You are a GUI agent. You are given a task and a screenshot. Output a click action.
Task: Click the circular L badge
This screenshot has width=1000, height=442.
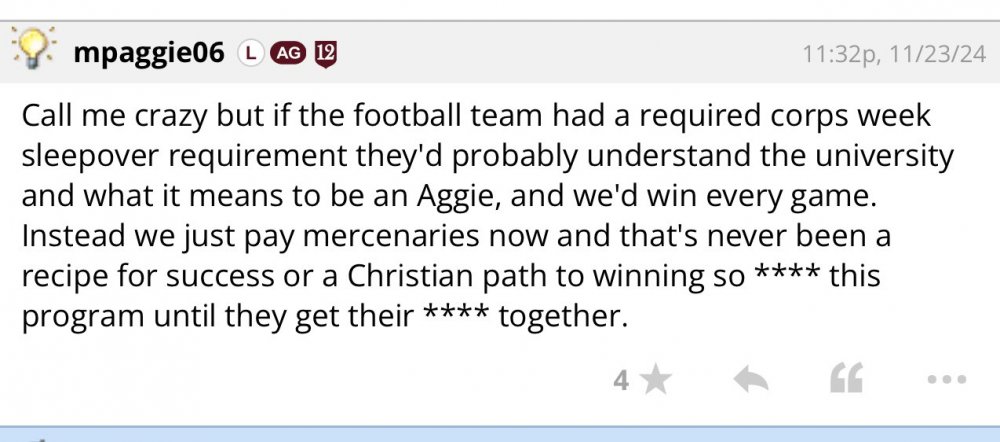click(248, 53)
